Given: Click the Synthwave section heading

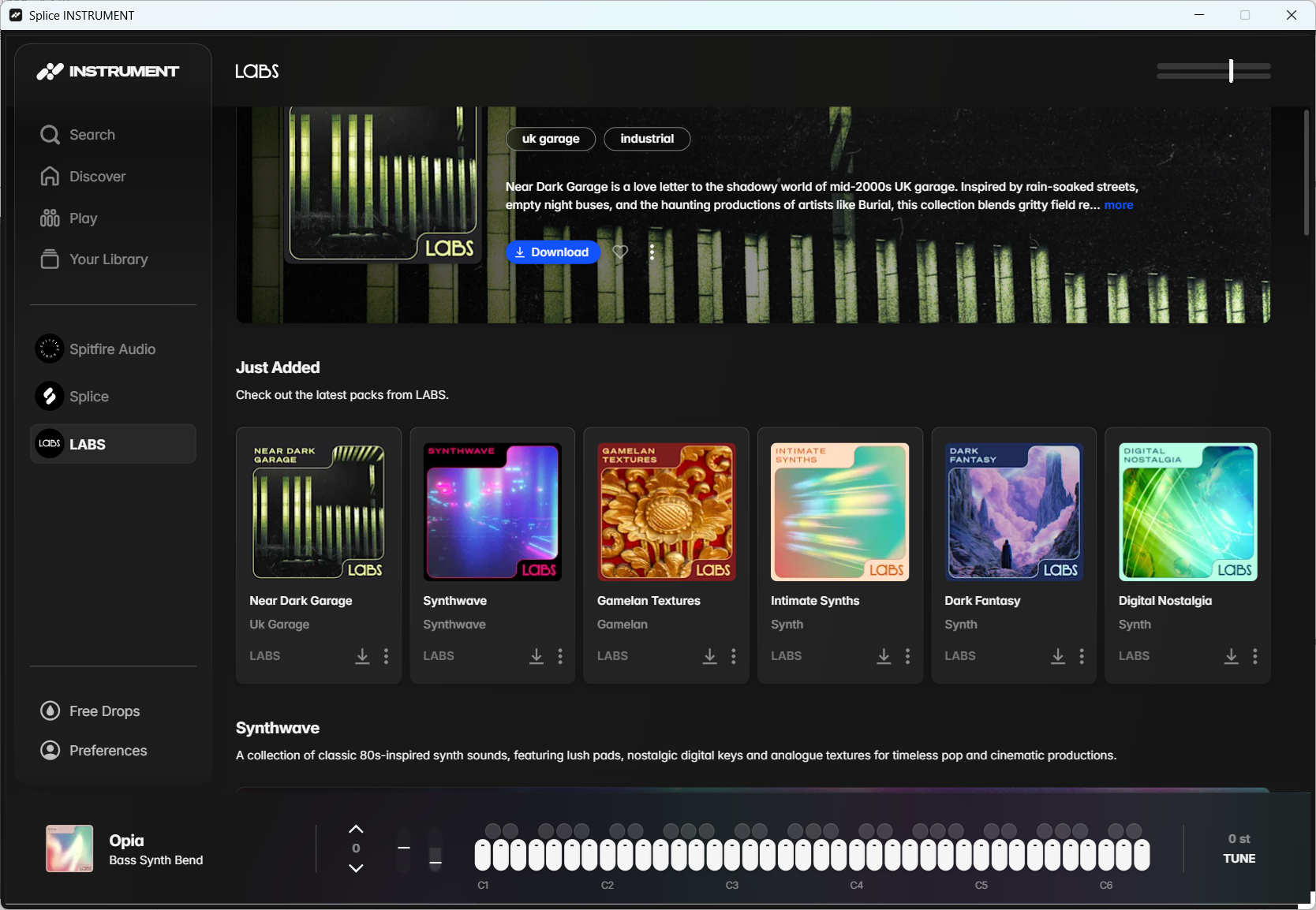Looking at the screenshot, I should (x=278, y=728).
